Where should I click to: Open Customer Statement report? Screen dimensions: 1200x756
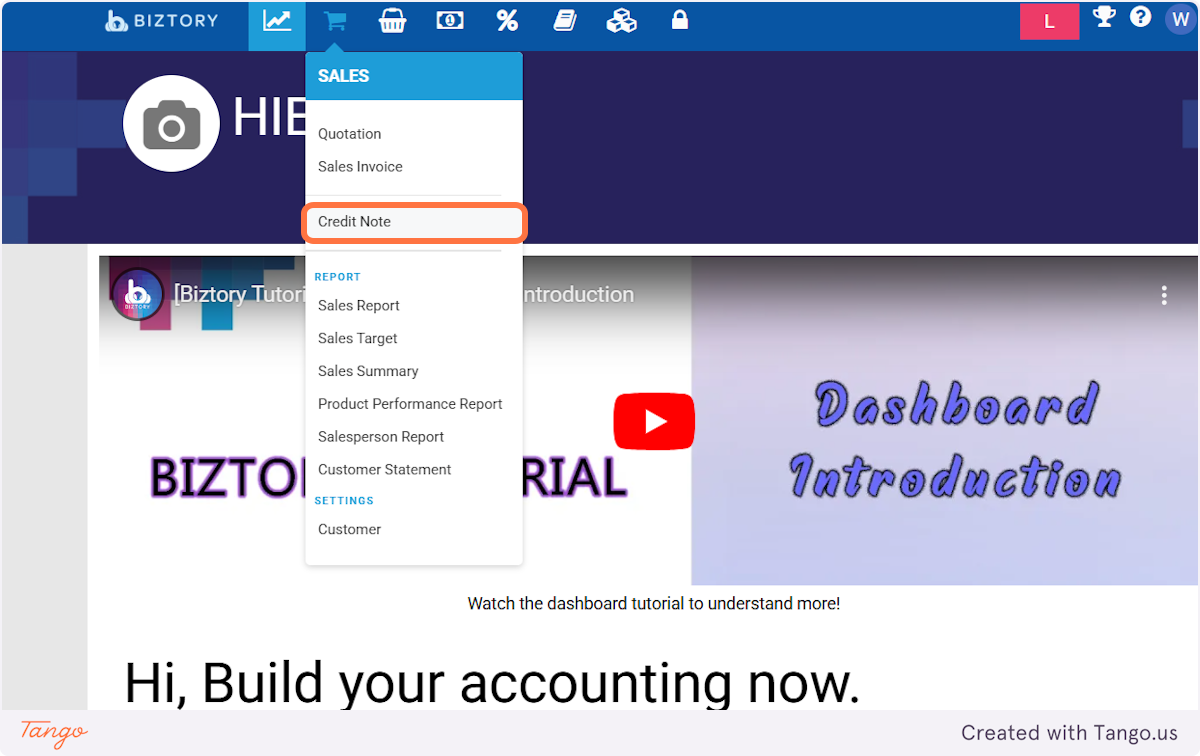(x=384, y=470)
